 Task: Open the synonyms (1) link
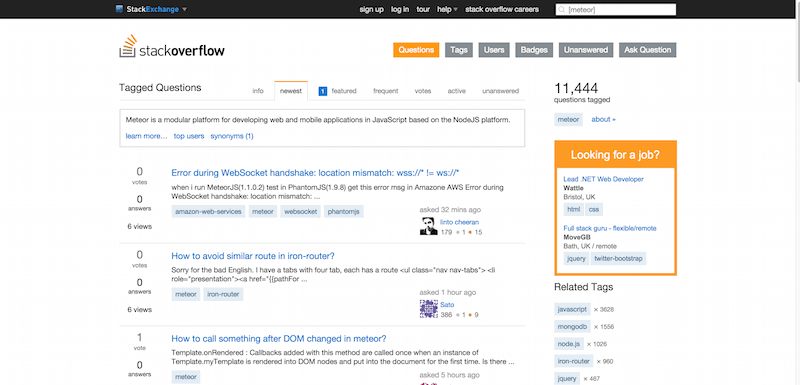pyautogui.click(x=232, y=136)
